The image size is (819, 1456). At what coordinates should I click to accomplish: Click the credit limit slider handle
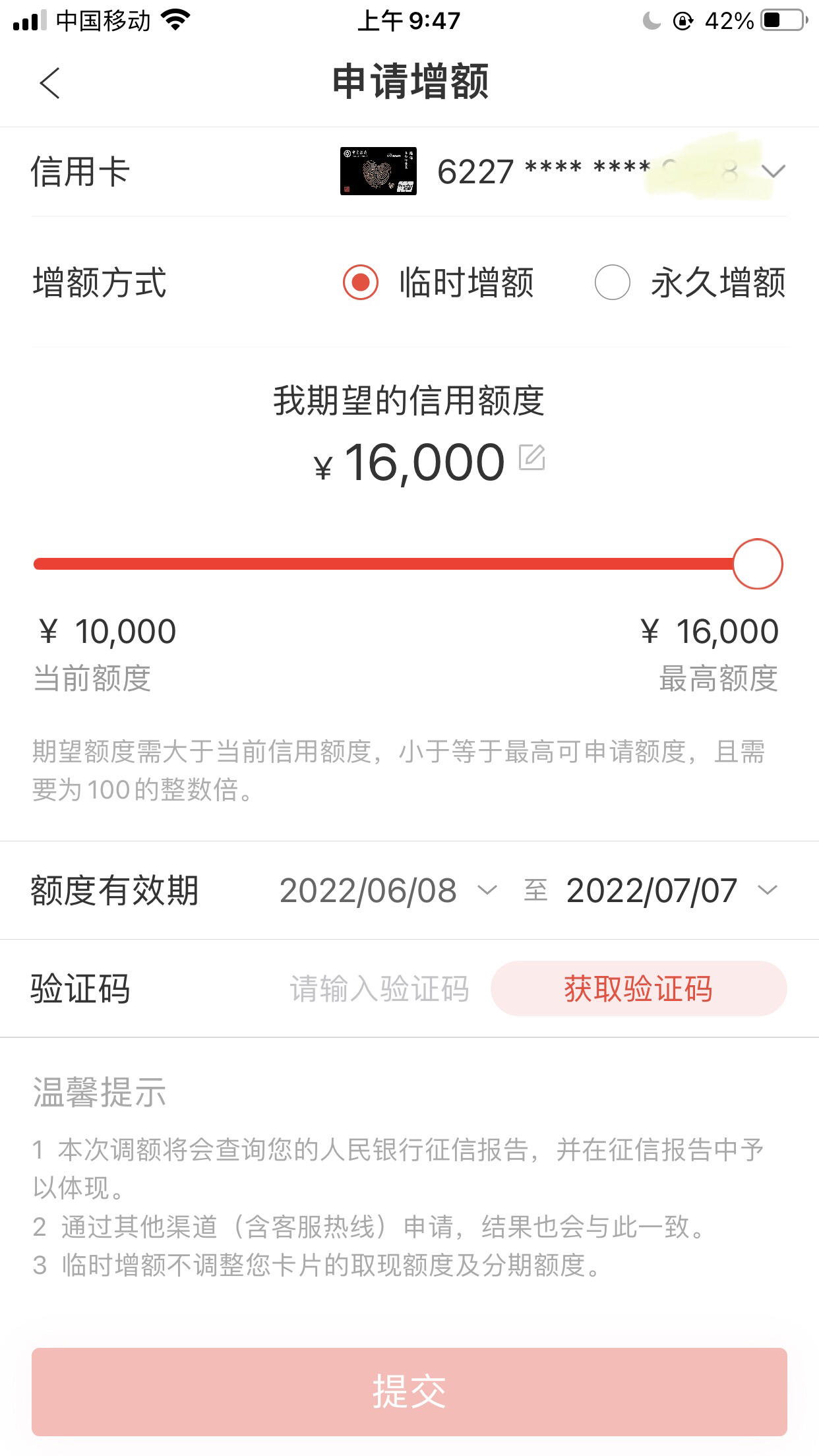758,564
